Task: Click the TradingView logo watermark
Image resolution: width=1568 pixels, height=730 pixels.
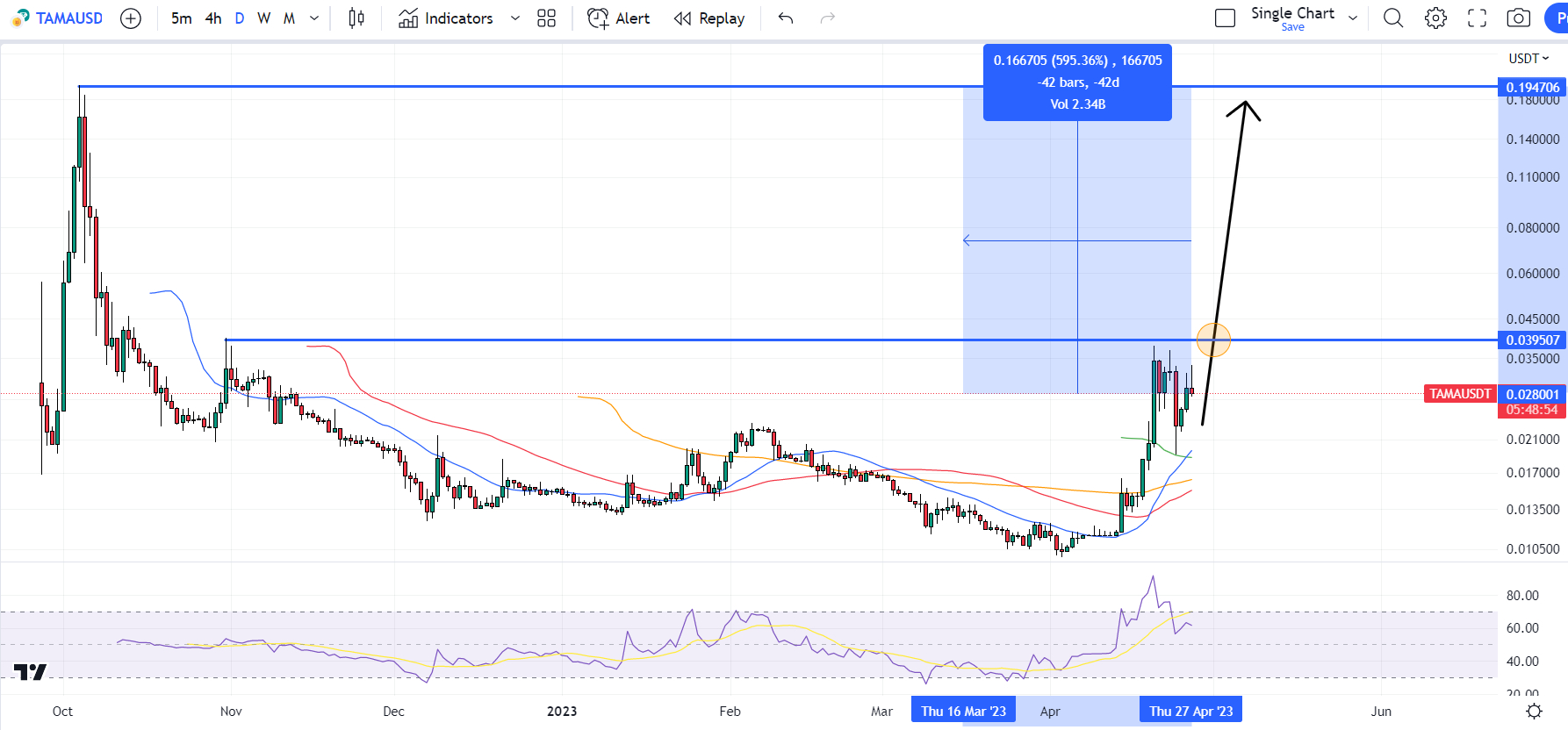Action: (31, 672)
